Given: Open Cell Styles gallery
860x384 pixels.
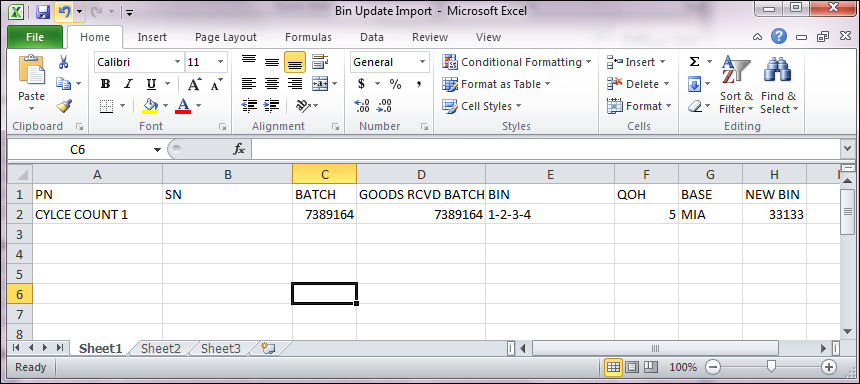Looking at the screenshot, I should (482, 106).
